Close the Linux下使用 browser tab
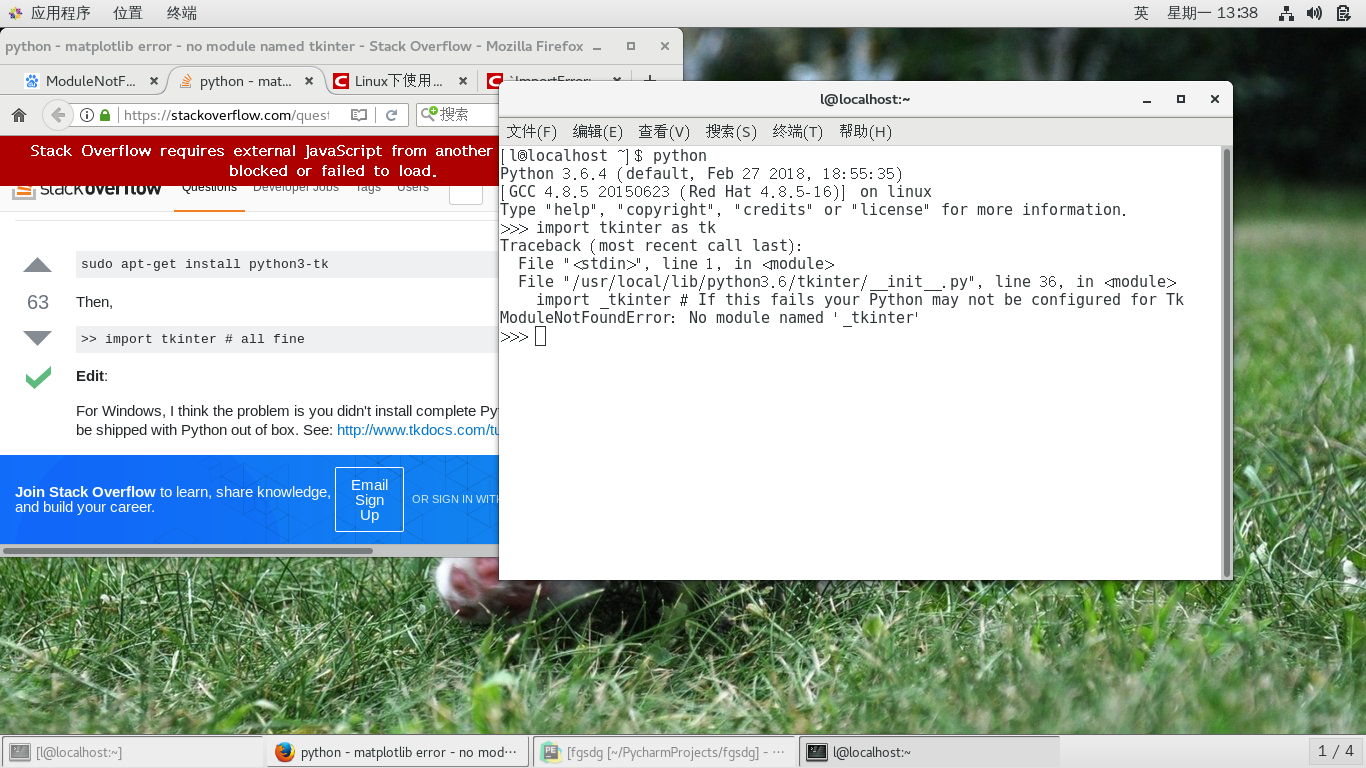This screenshot has height=768, width=1366. pyautogui.click(x=462, y=81)
